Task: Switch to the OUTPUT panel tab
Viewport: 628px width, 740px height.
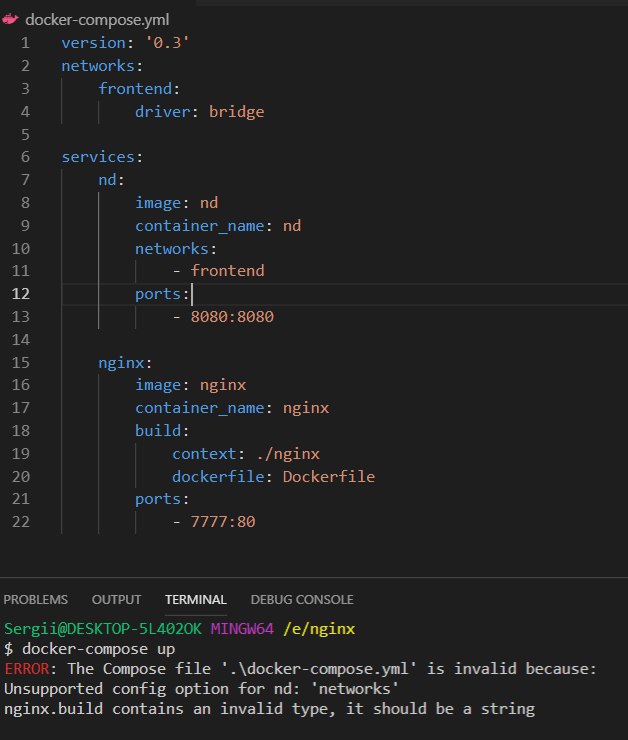Action: pos(117,599)
